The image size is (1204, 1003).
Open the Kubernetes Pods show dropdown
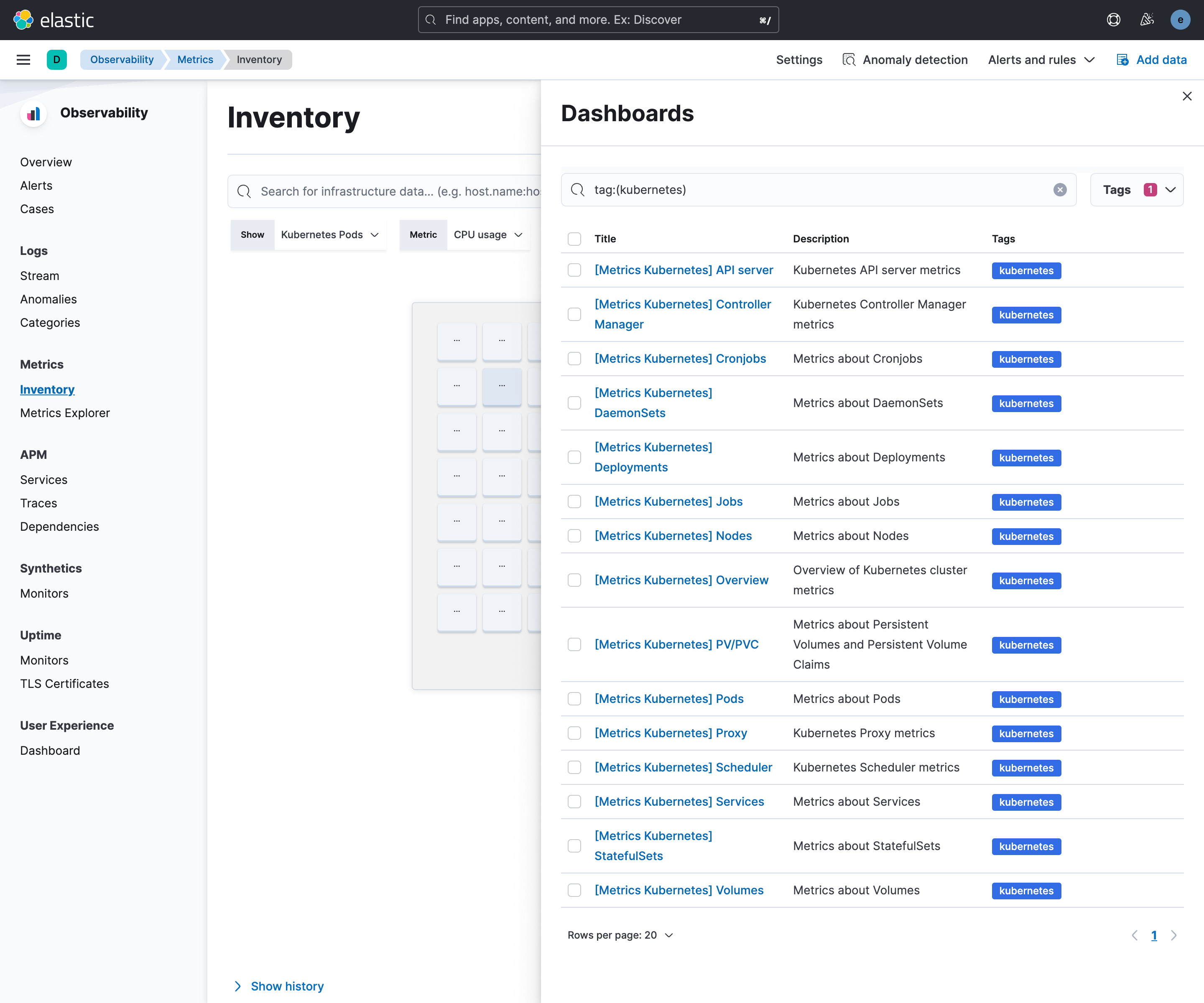tap(330, 234)
